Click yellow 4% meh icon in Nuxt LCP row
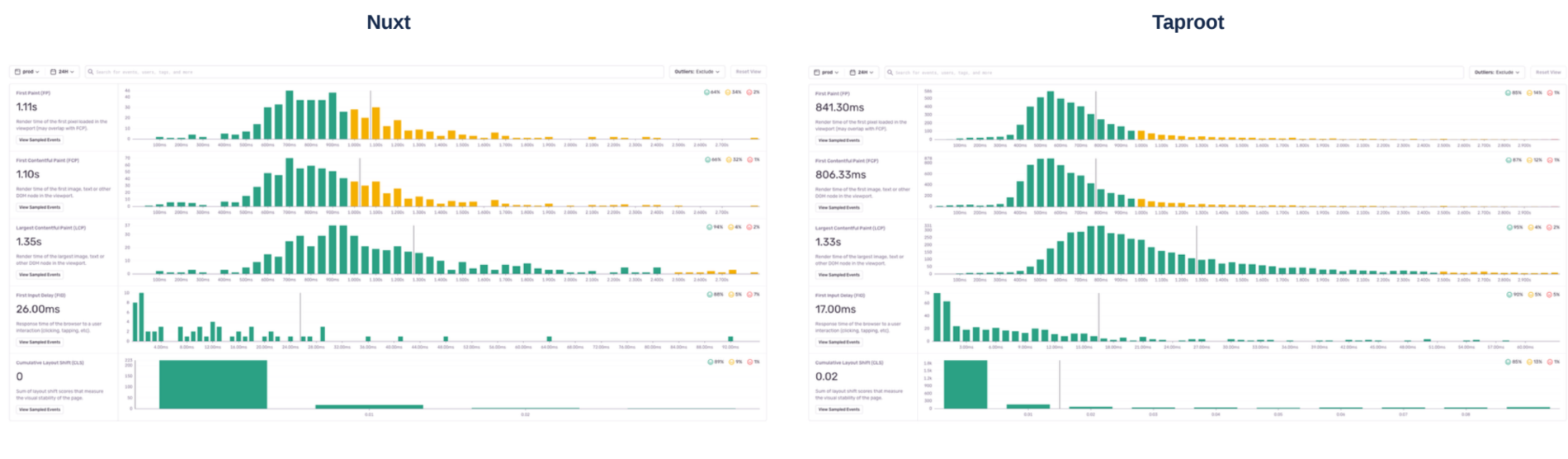 pos(731,227)
